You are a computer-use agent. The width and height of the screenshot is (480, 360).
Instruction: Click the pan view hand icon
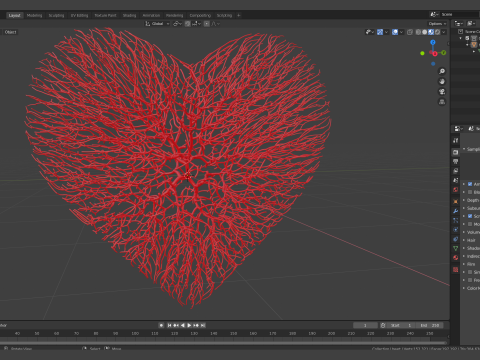(442, 82)
